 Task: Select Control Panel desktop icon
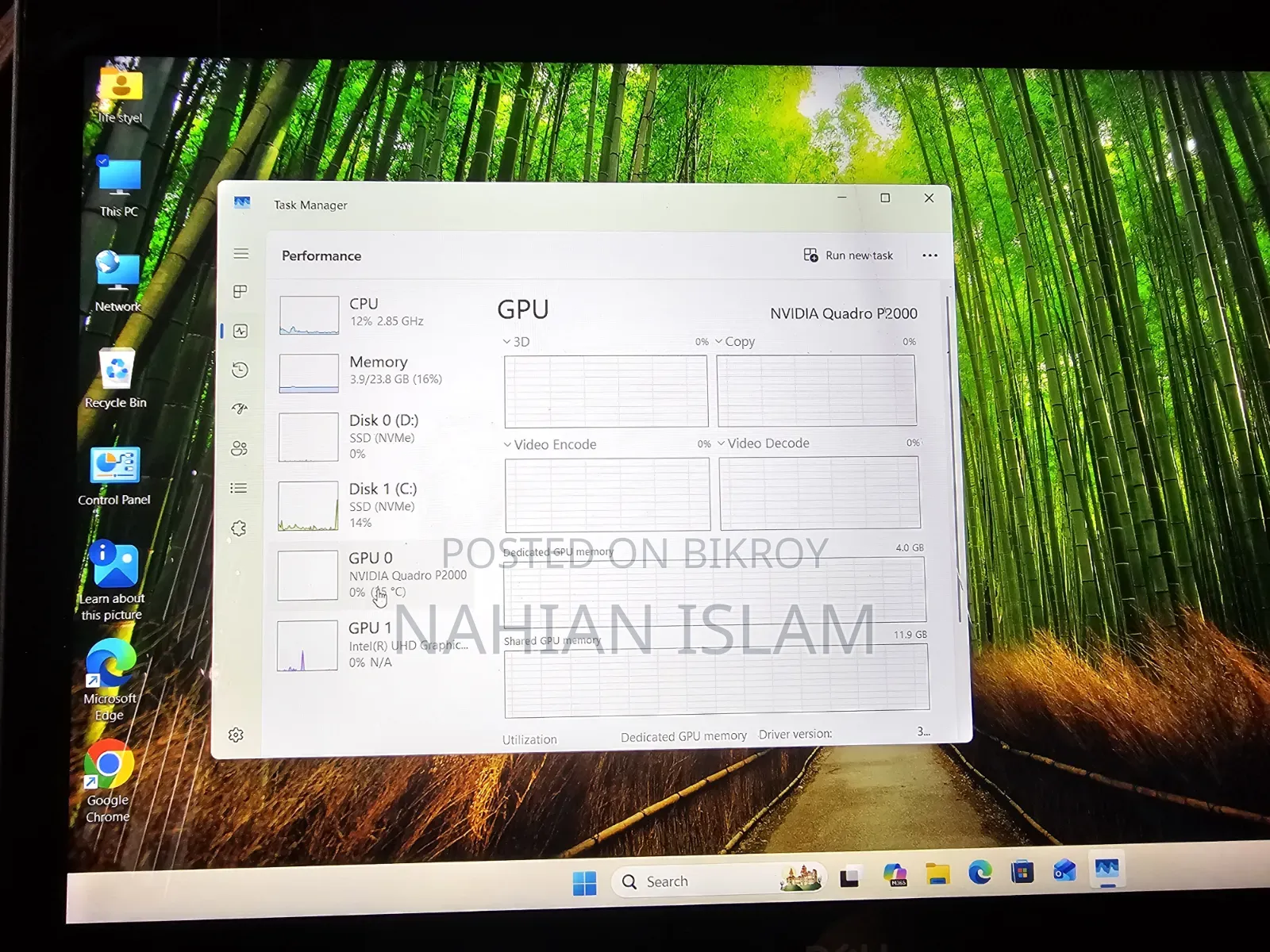[114, 476]
